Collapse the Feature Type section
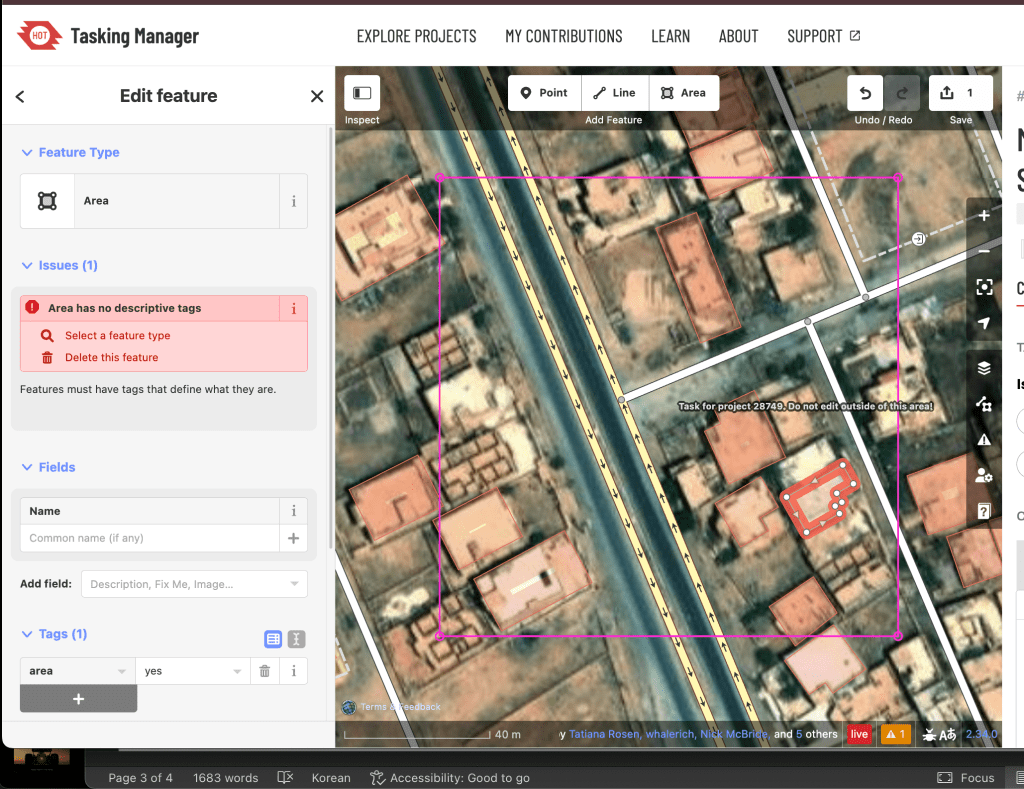Image resolution: width=1024 pixels, height=789 pixels. pyautogui.click(x=27, y=153)
